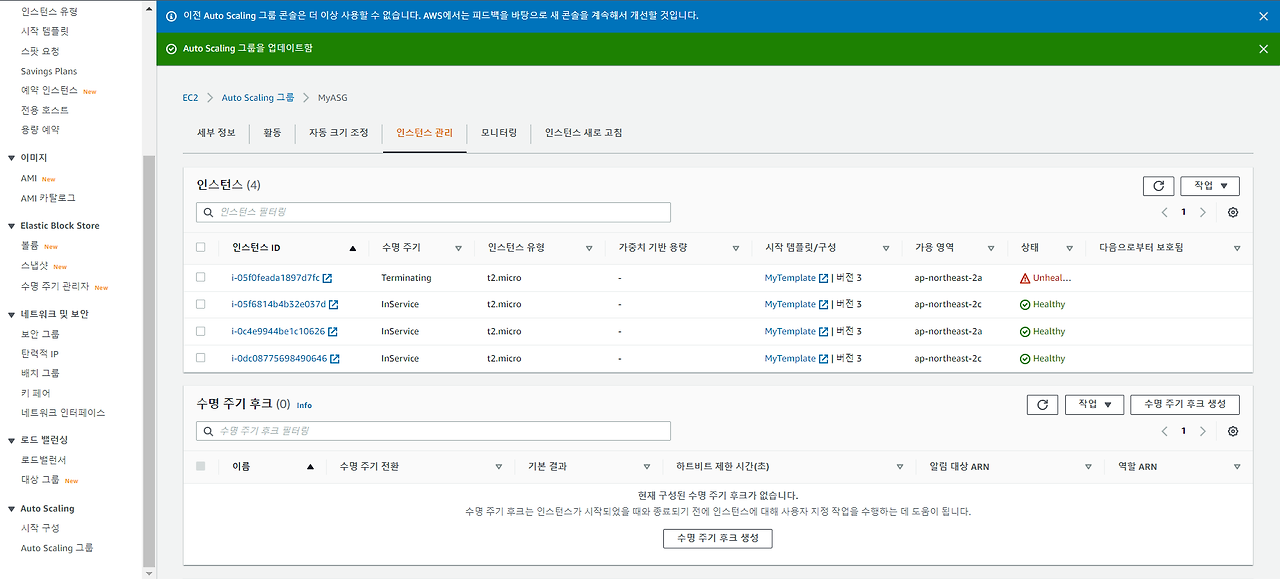
Task: Switch to 세부 정보 tab
Action: (216, 133)
